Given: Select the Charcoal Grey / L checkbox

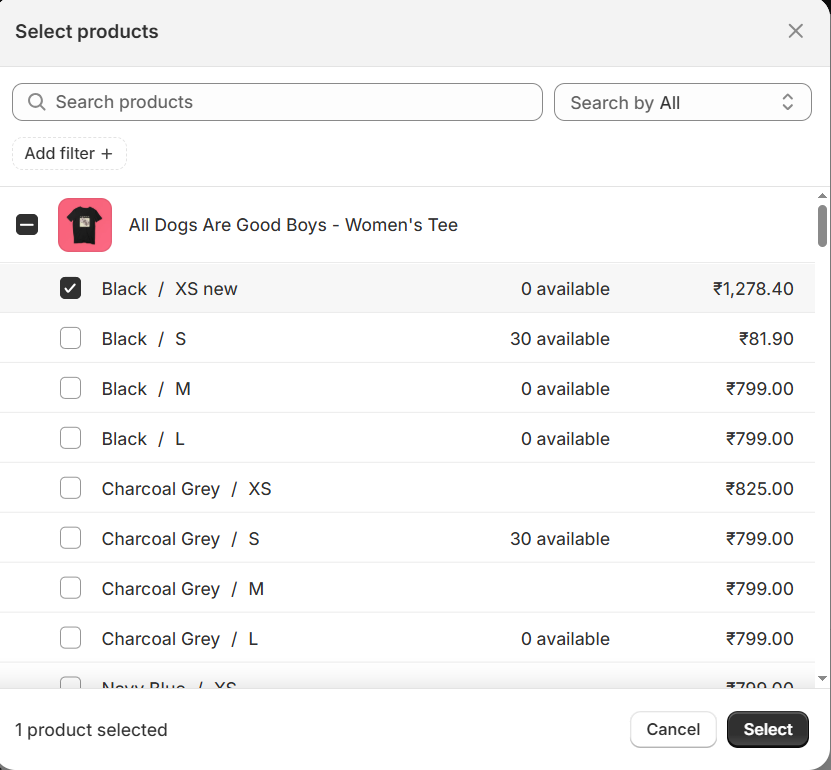Looking at the screenshot, I should [70, 639].
